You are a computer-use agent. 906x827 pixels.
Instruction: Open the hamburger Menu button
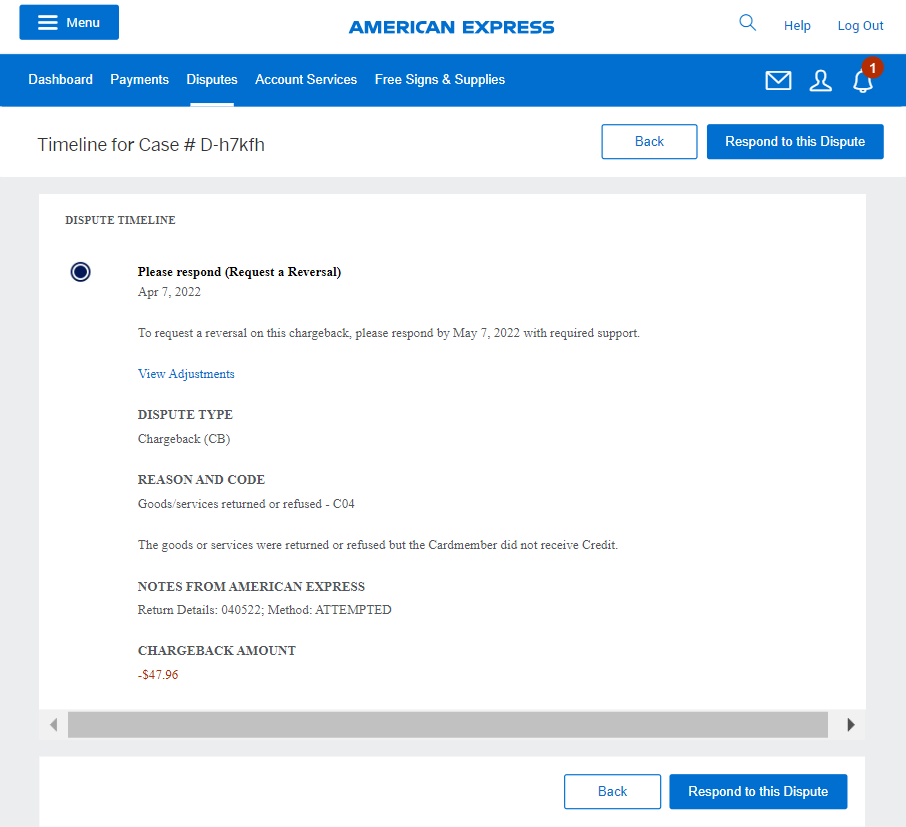(x=69, y=22)
